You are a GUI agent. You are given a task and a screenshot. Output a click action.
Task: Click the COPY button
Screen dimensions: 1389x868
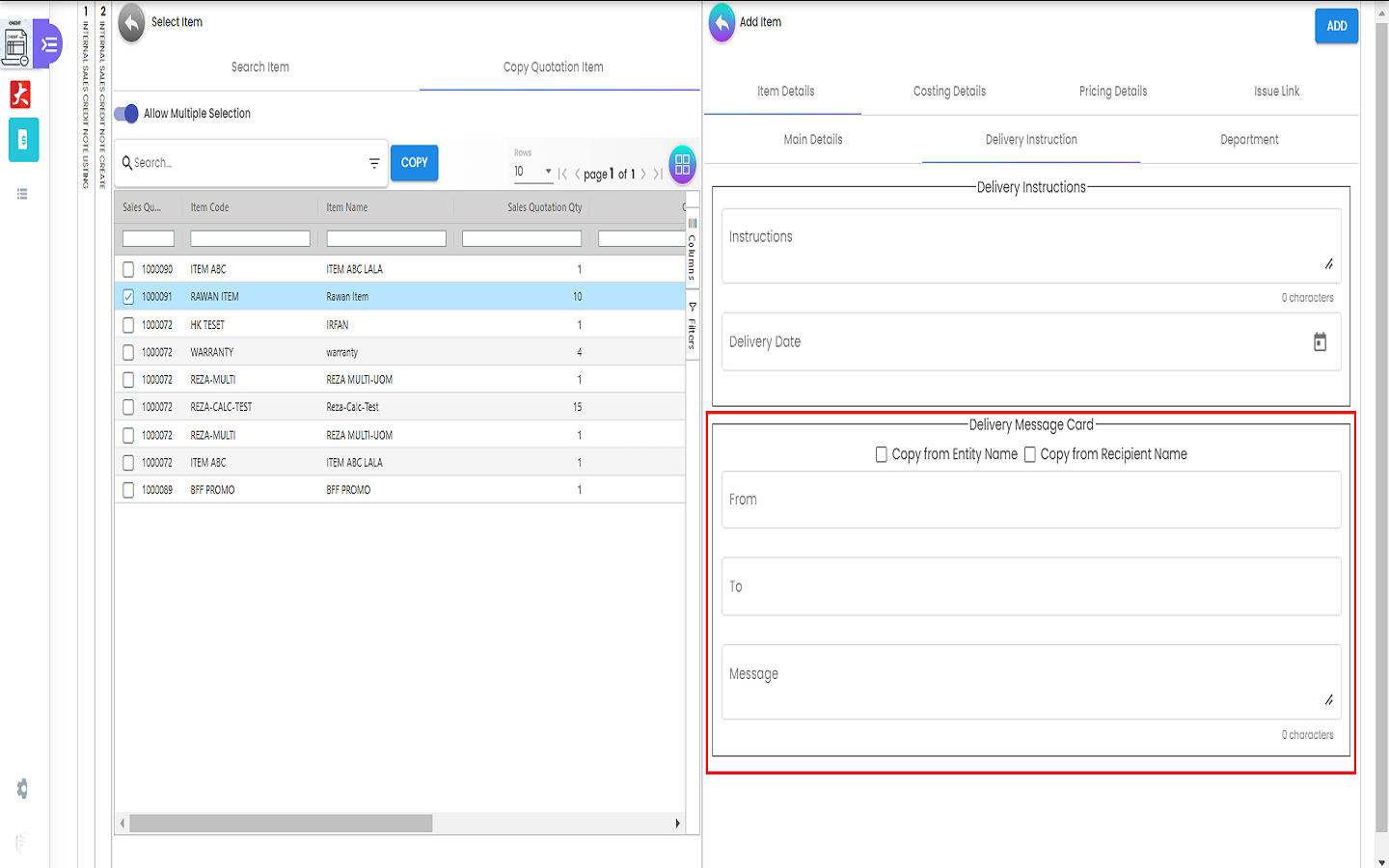[414, 163]
